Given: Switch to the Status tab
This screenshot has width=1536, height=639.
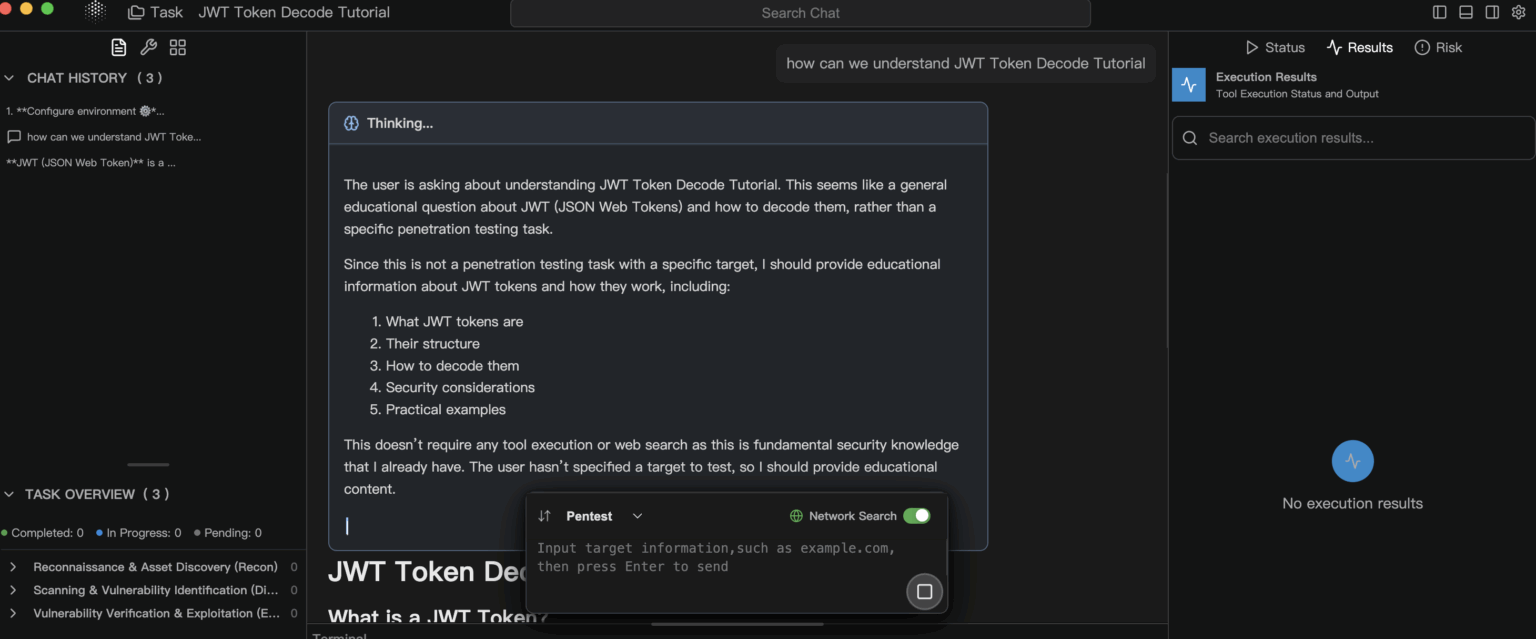Looking at the screenshot, I should pyautogui.click(x=1275, y=46).
